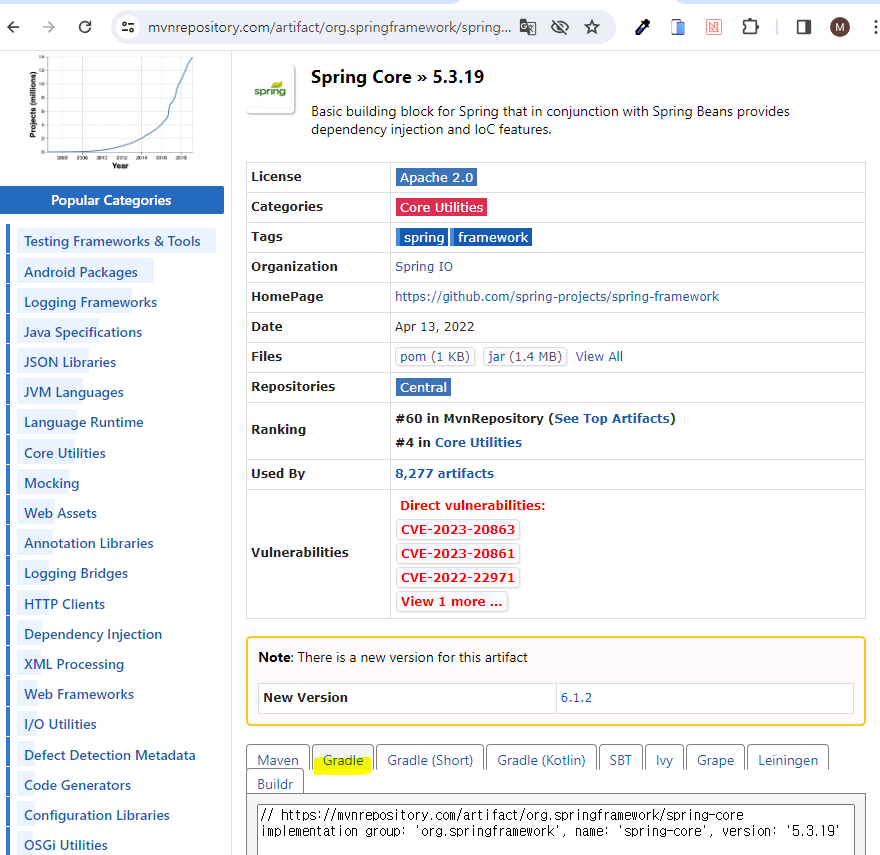880x855 pixels.
Task: Open the Apache 2.0 license badge
Action: tap(436, 177)
